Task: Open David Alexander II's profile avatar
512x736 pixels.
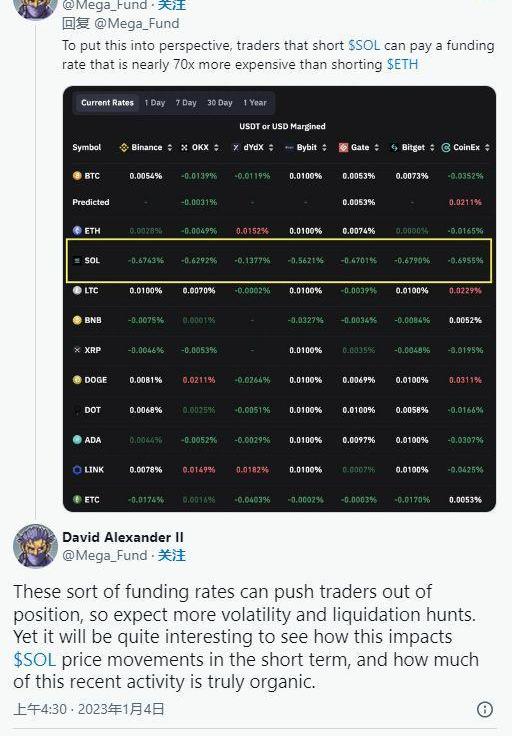Action: coord(35,545)
